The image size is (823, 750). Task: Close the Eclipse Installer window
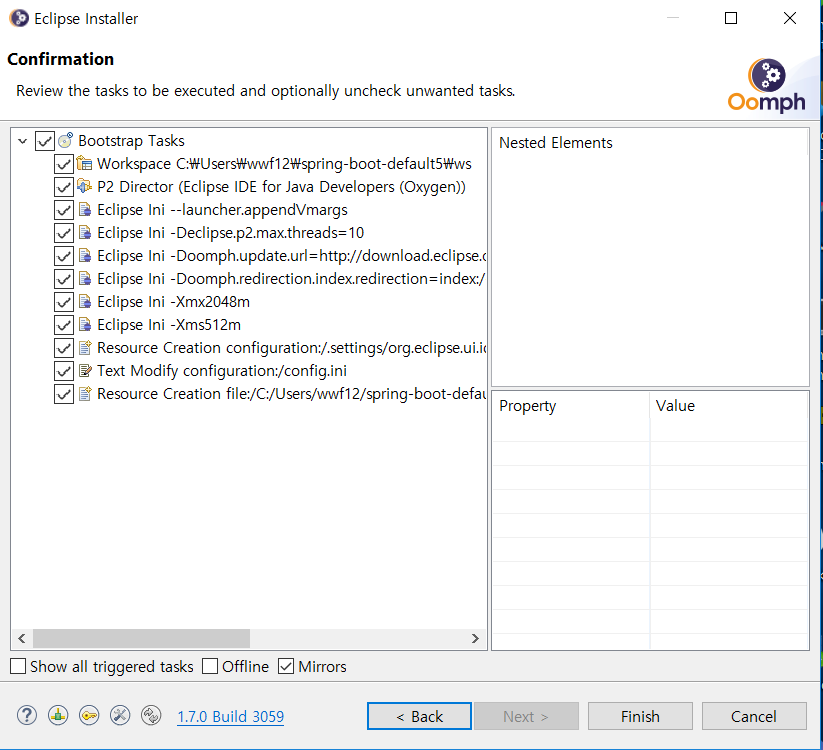(x=789, y=18)
